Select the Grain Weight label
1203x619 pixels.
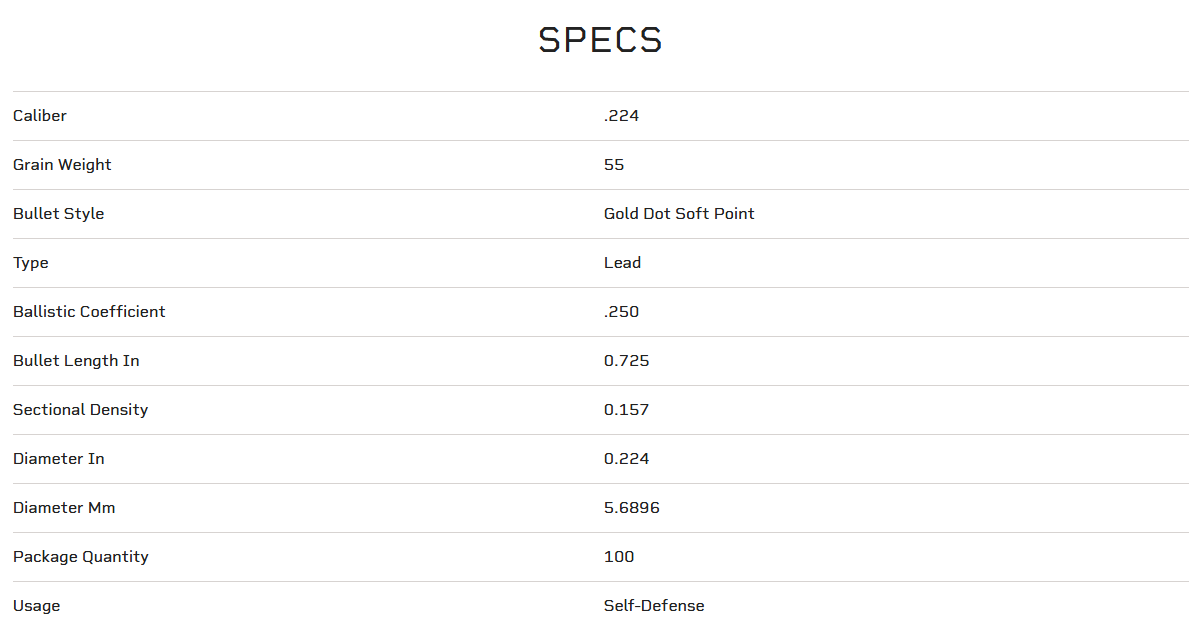point(62,165)
